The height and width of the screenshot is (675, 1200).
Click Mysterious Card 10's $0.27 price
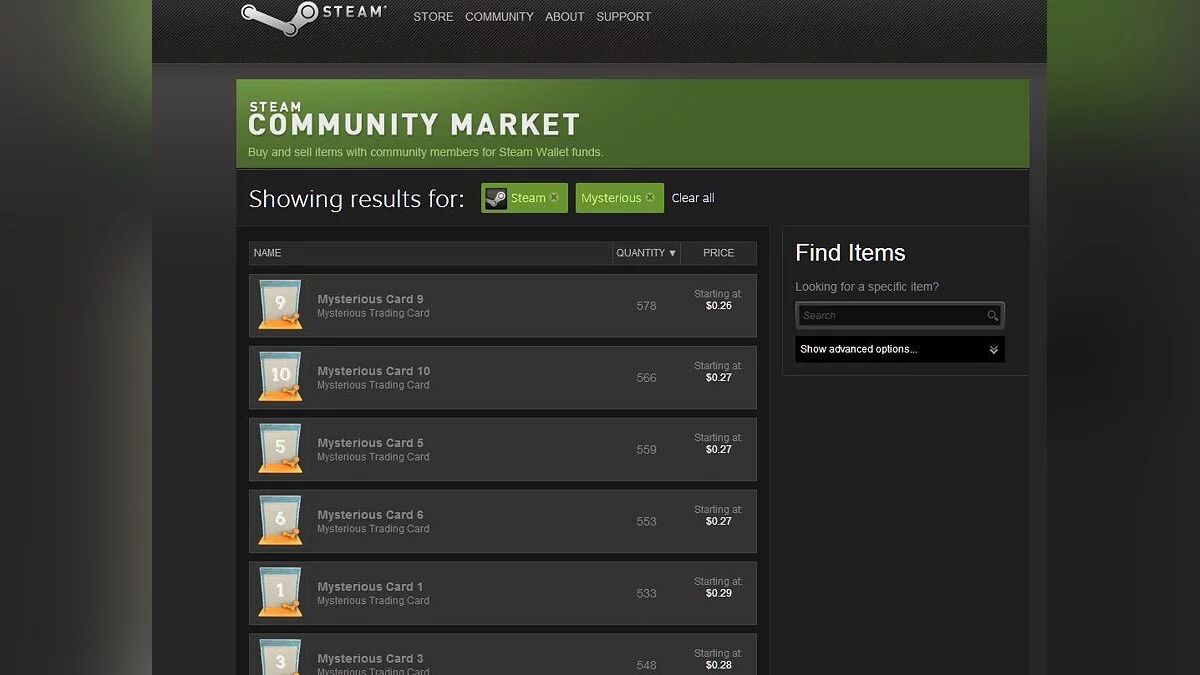718,378
